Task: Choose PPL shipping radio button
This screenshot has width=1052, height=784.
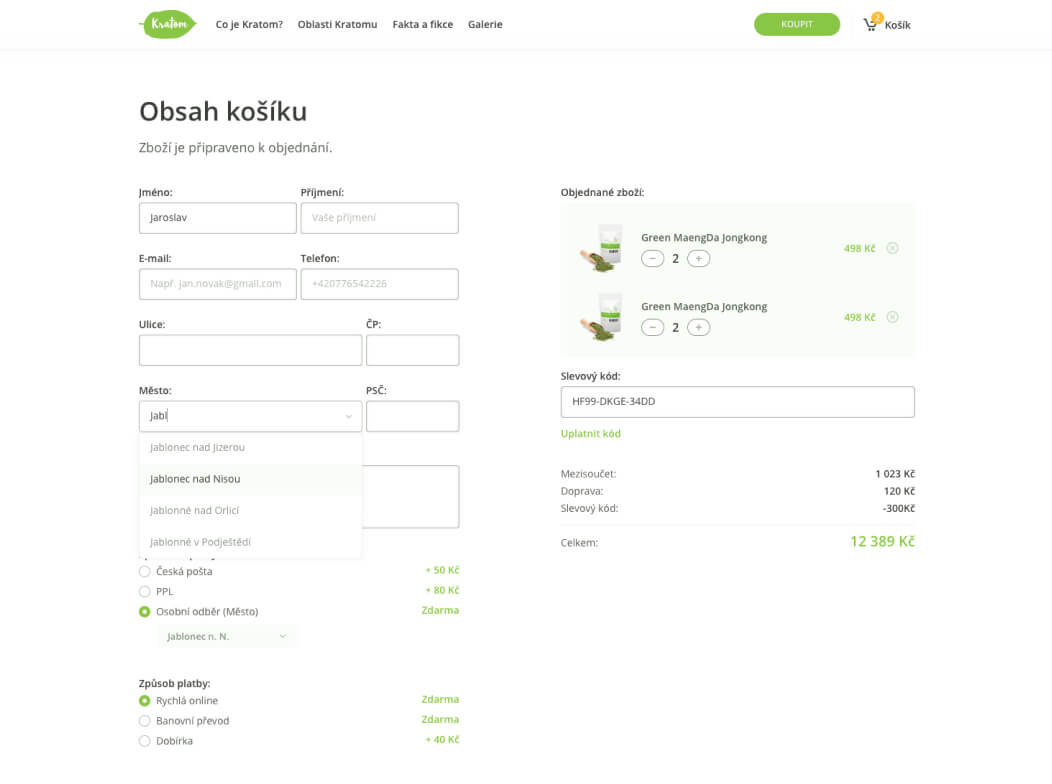Action: [145, 591]
